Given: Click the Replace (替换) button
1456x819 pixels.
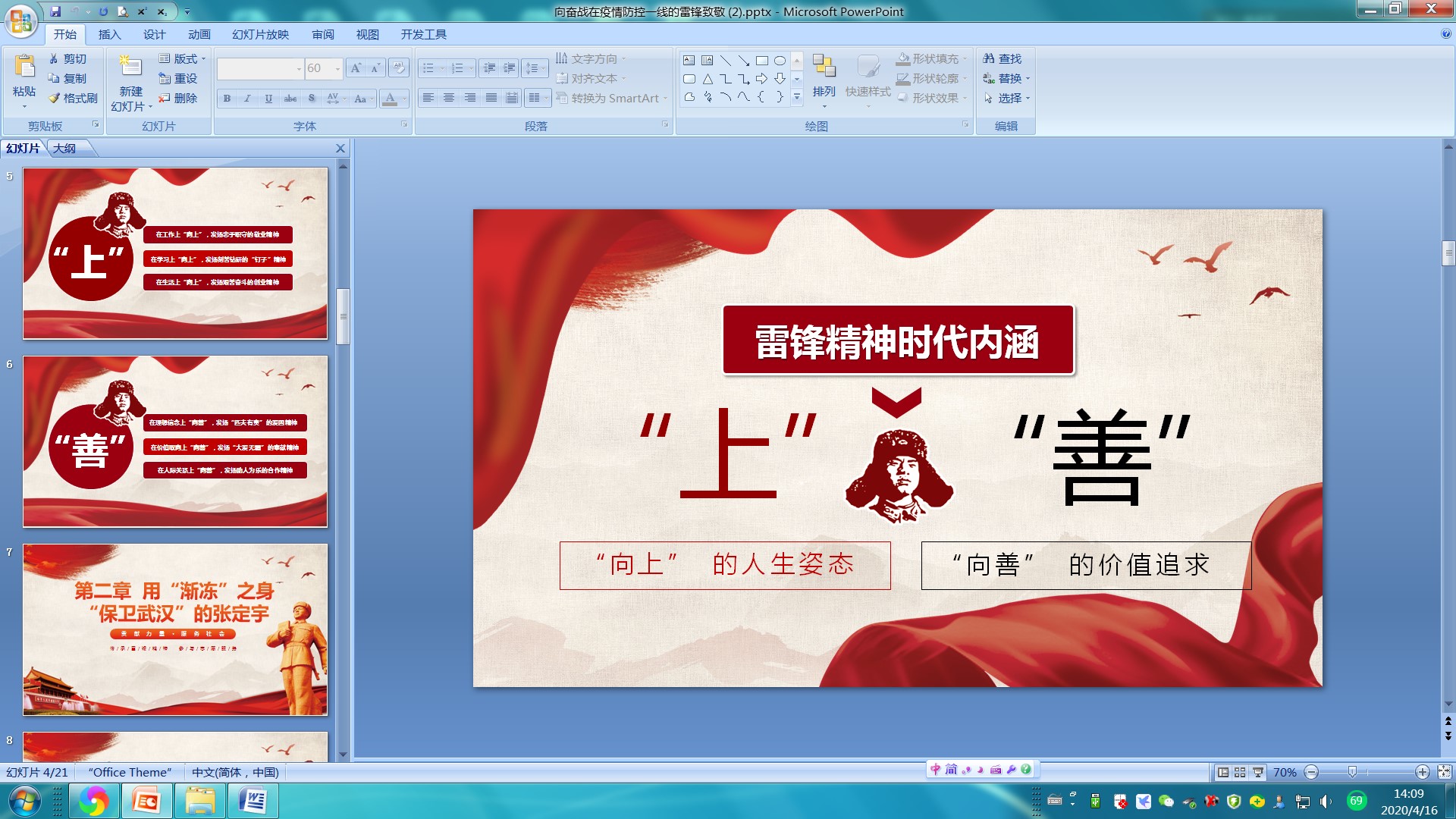Looking at the screenshot, I should coord(1006,78).
